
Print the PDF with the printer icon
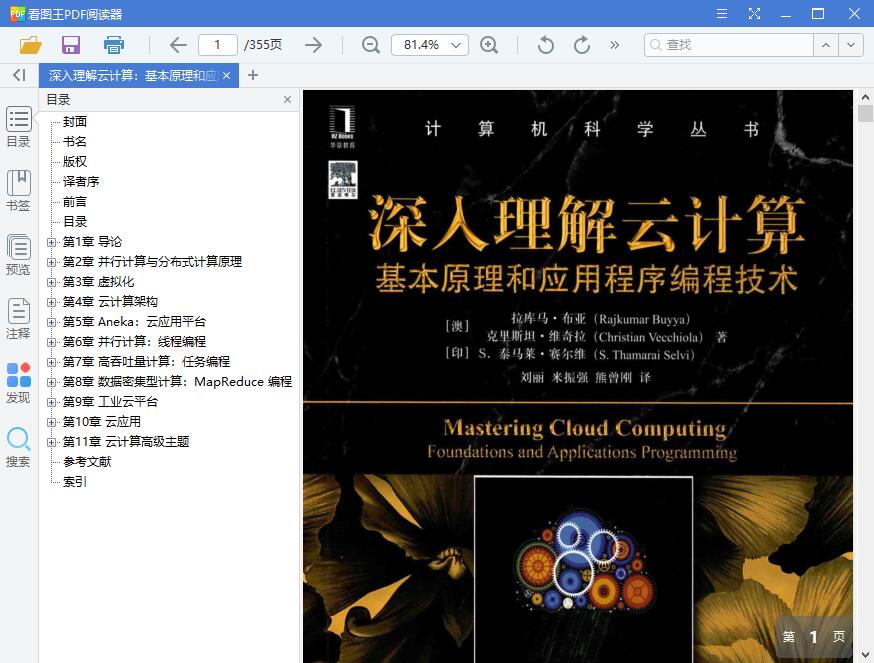(x=114, y=45)
